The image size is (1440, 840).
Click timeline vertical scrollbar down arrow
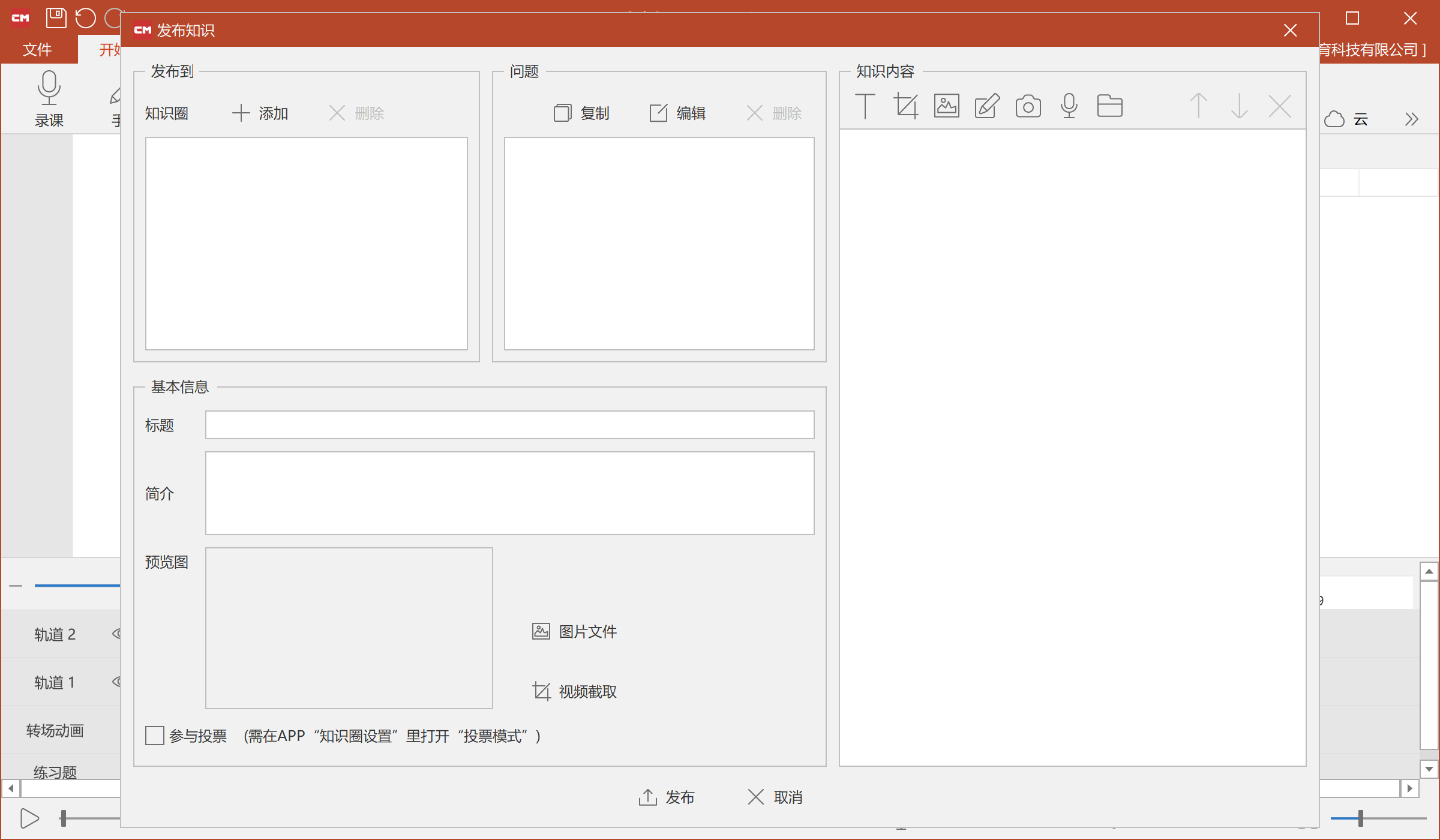coord(1429,769)
